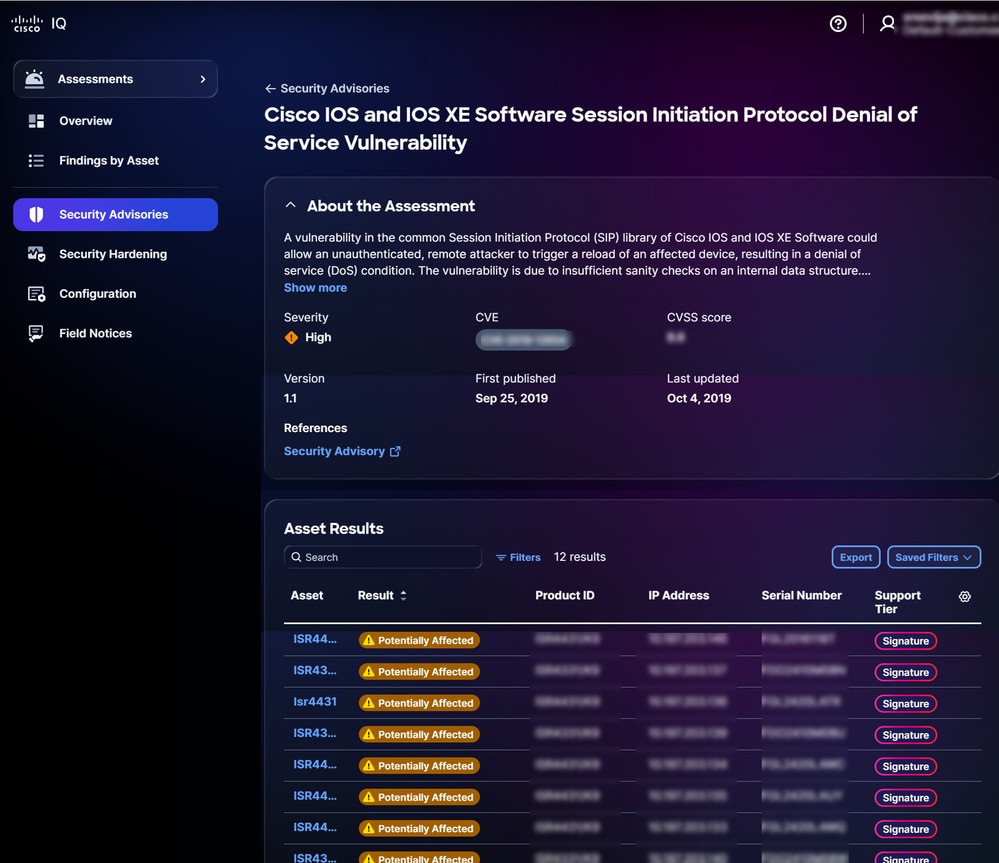Click the Search input field
999x863 pixels.
pyautogui.click(x=383, y=557)
